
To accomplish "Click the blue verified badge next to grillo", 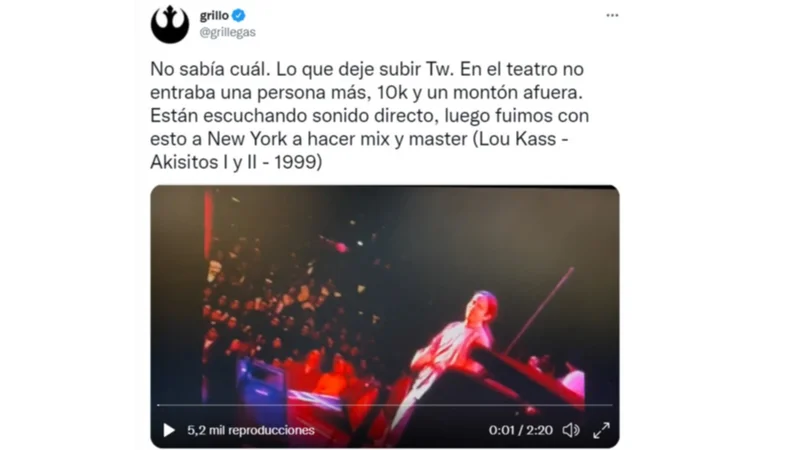I will tap(238, 15).
